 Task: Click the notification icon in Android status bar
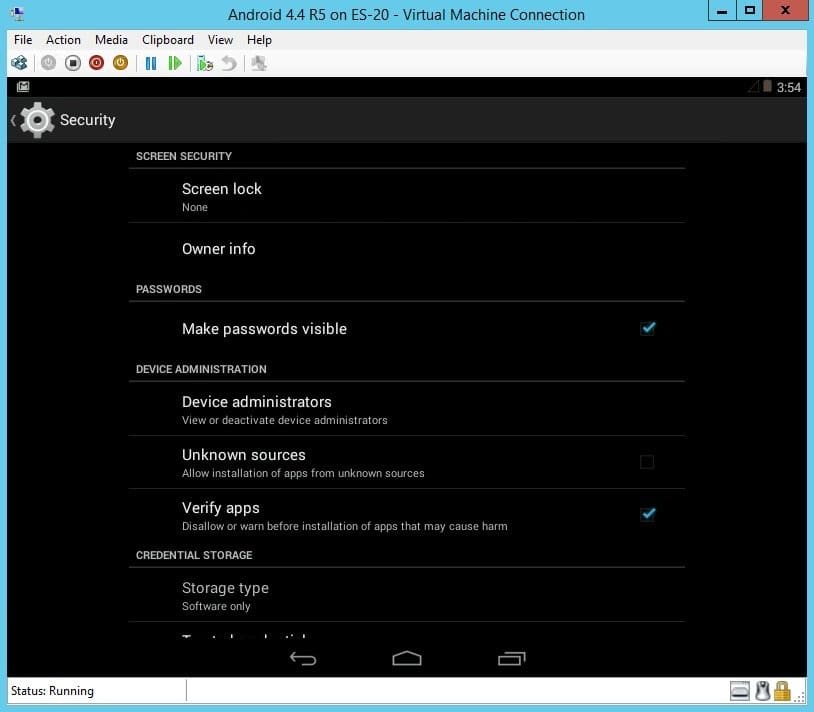pos(23,87)
